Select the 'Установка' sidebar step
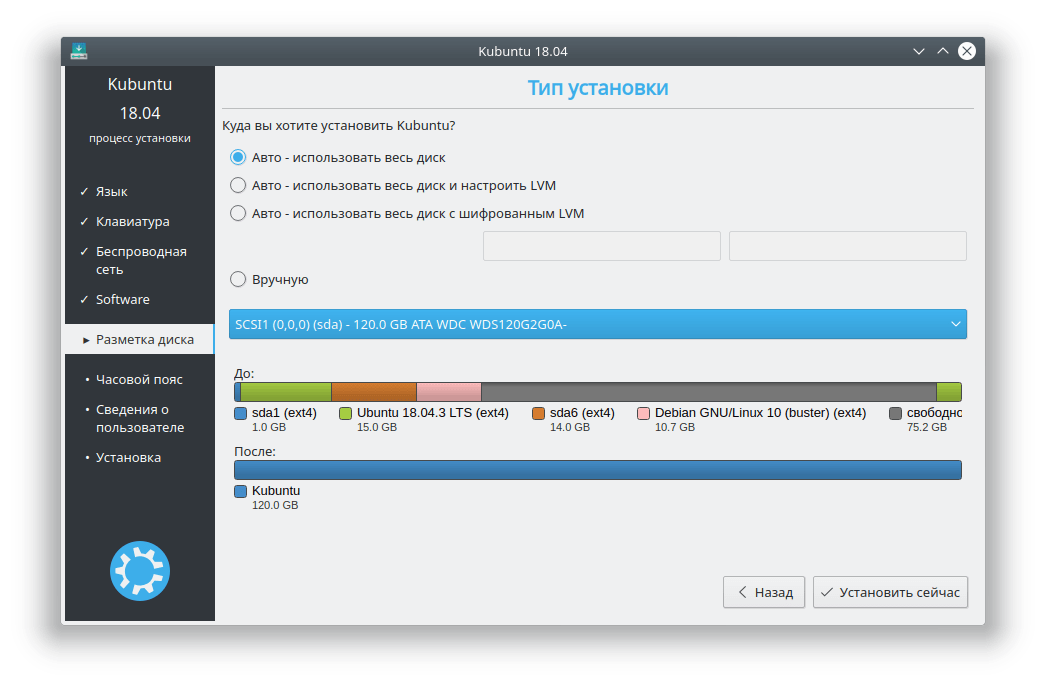Viewport: 1046px width, 686px height. (128, 458)
